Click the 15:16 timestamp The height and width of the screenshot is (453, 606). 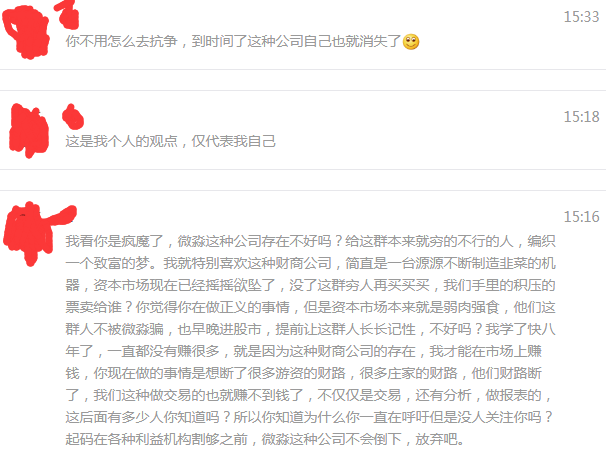coord(581,217)
